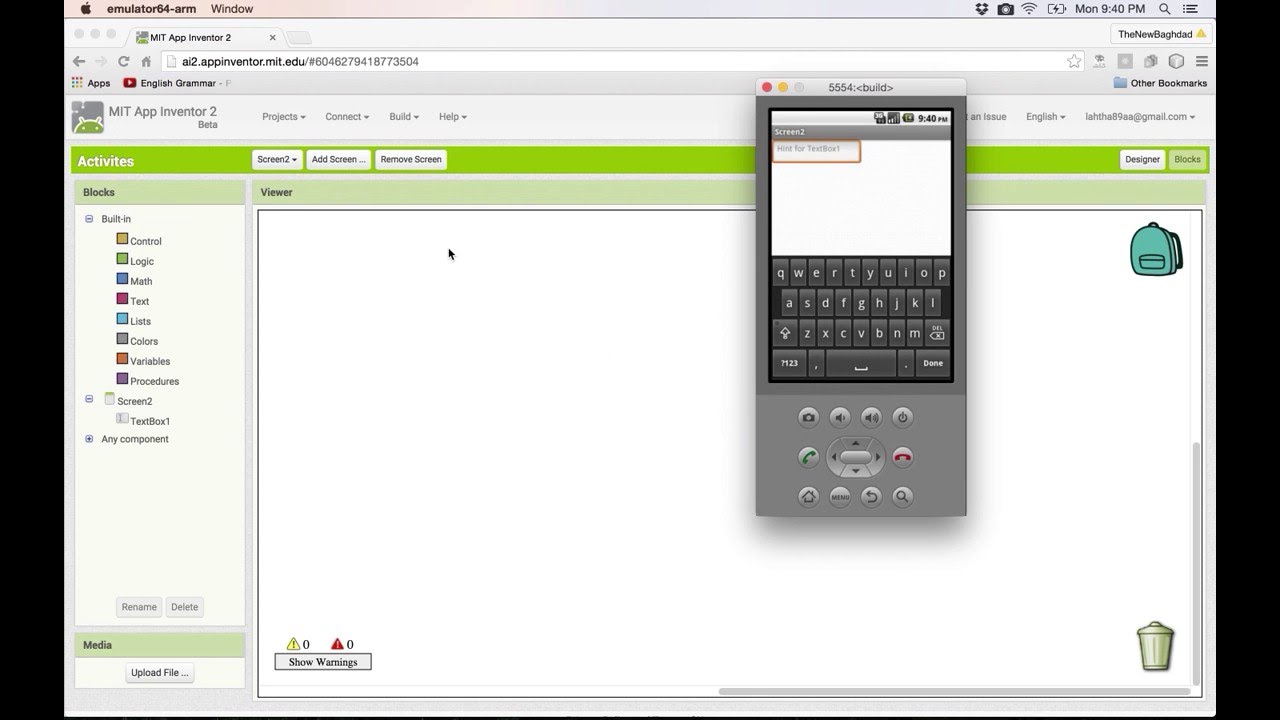
Task: Click the yellow warning triangle counter
Action: point(293,644)
